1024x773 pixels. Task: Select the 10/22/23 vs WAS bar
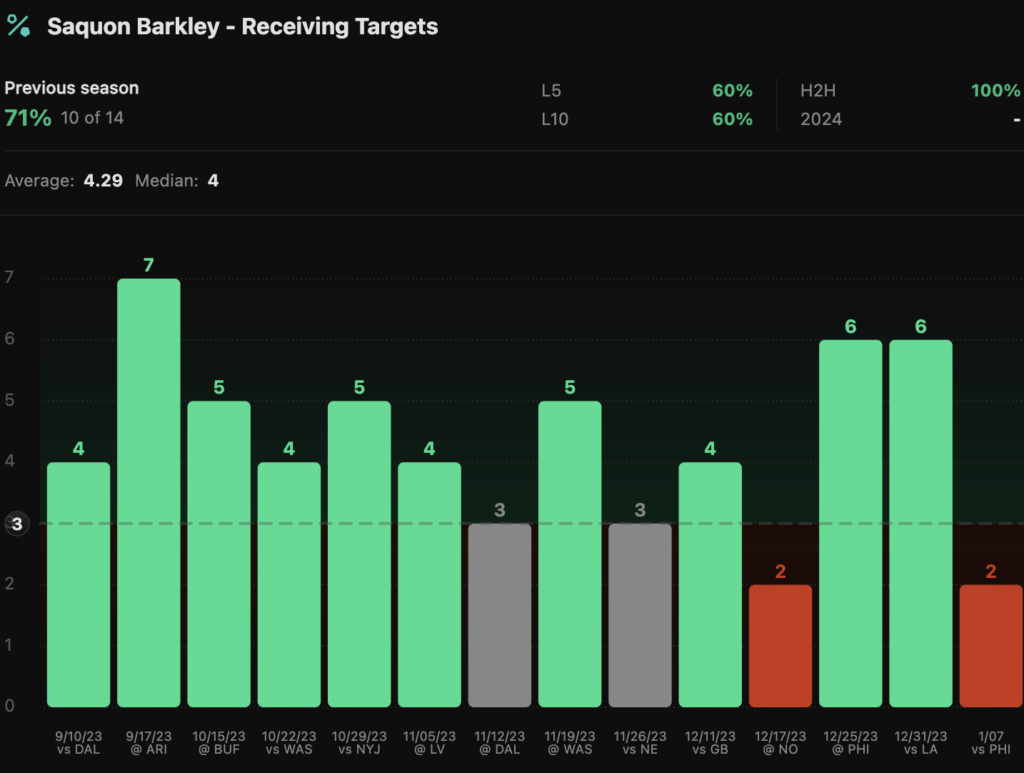click(x=289, y=584)
